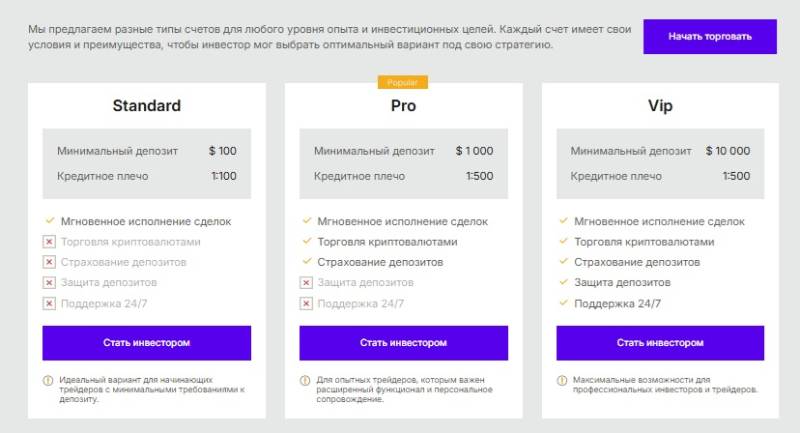Viewport: 800px width, 433px height.
Task: Click the Pro minimum deposit $1 000 value
Action: tap(474, 151)
